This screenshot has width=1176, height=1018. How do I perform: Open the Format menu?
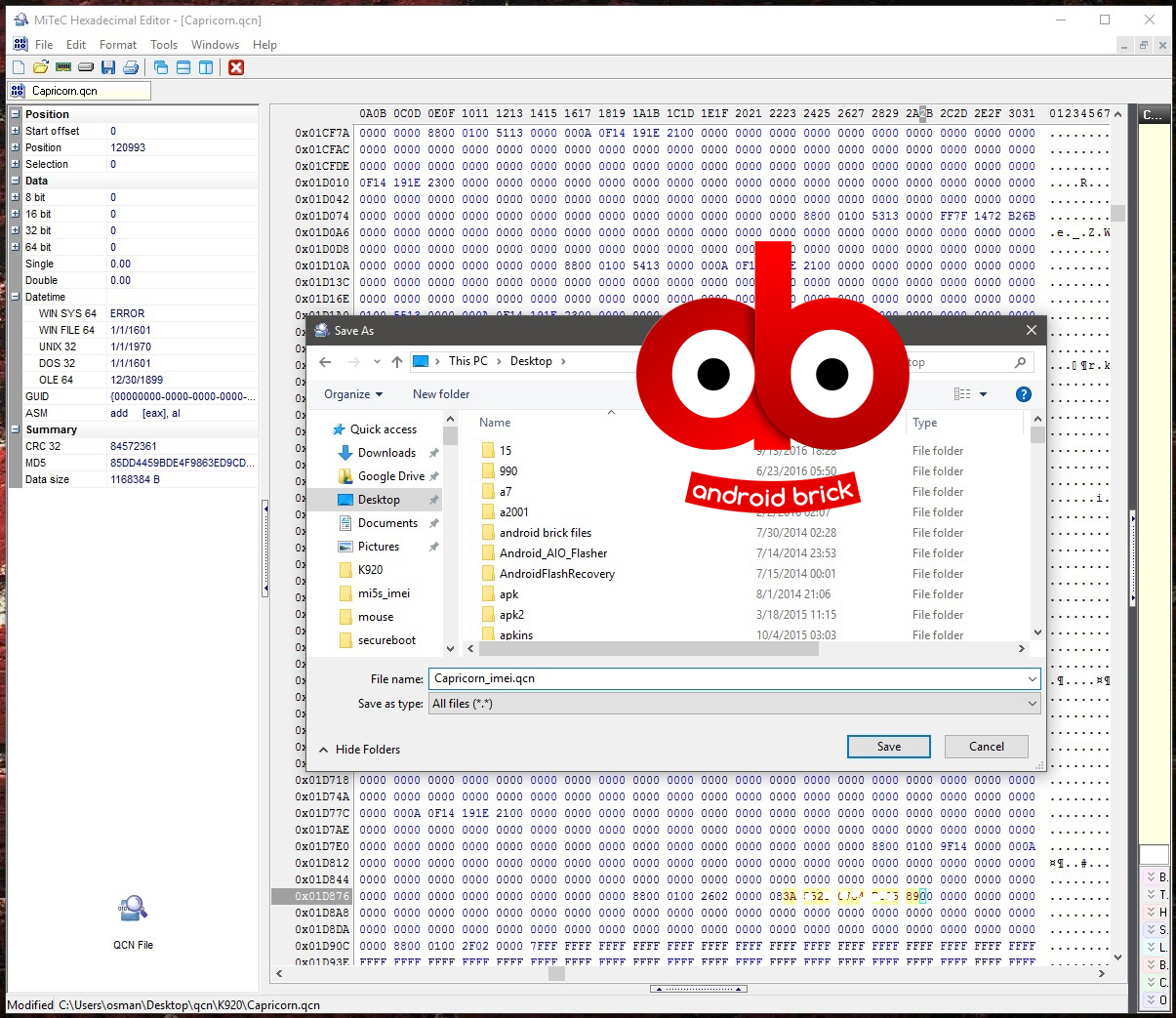117,45
